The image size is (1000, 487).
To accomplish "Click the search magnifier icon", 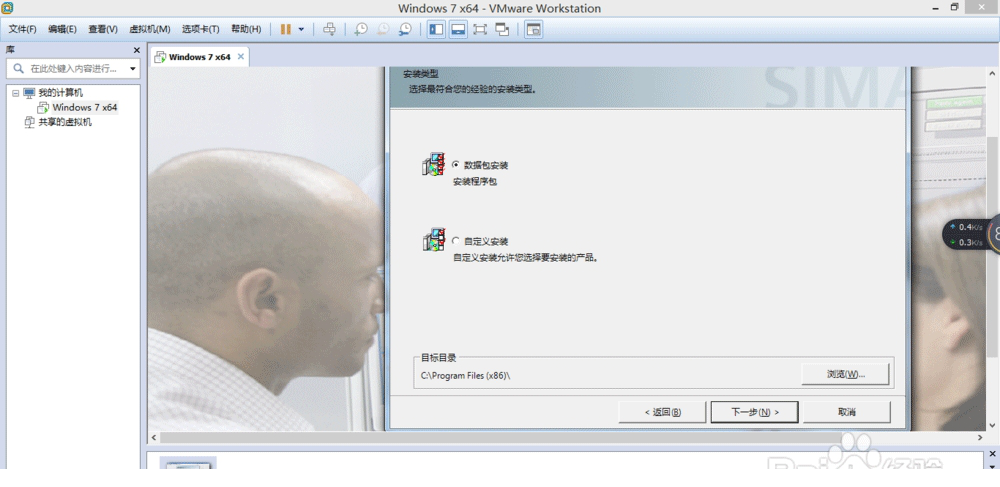I will click(x=18, y=68).
